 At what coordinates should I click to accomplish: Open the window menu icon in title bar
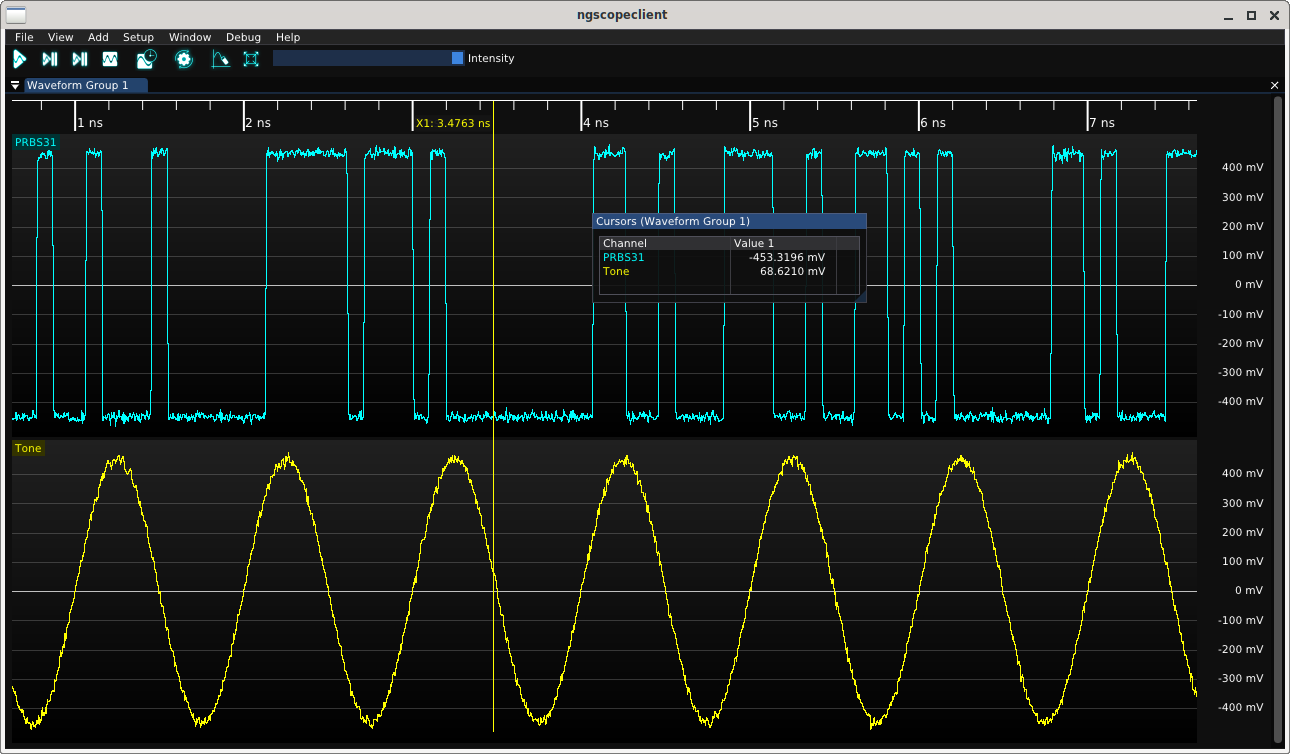coord(16,15)
